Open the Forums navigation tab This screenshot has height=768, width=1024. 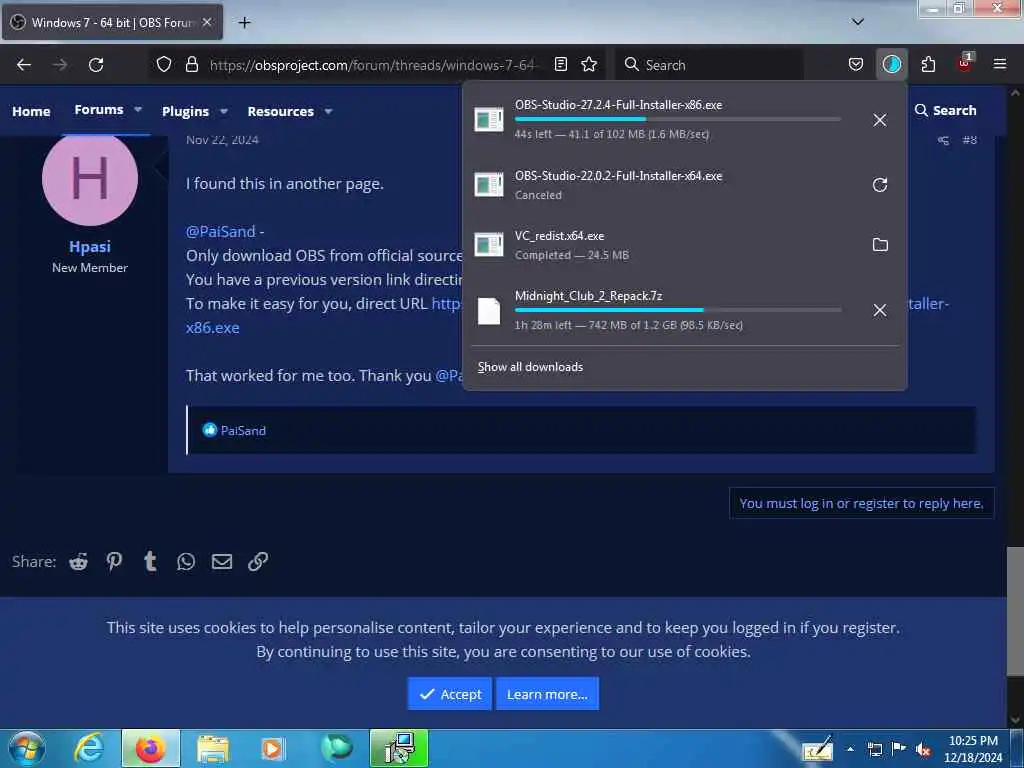click(99, 110)
